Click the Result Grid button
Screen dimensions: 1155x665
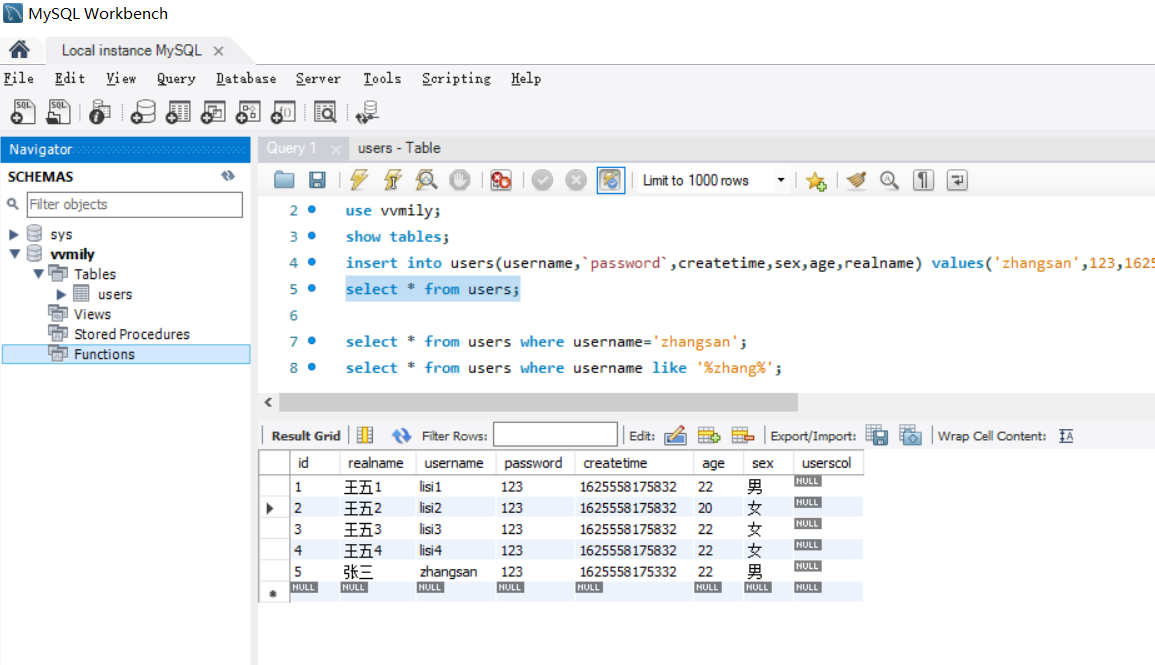click(306, 436)
